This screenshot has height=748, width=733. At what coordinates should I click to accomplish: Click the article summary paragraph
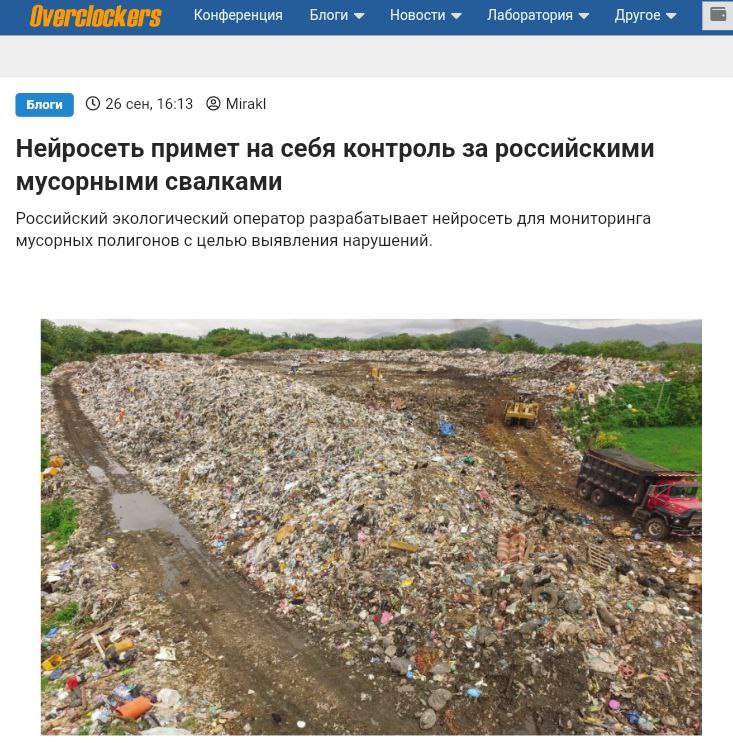pos(333,229)
